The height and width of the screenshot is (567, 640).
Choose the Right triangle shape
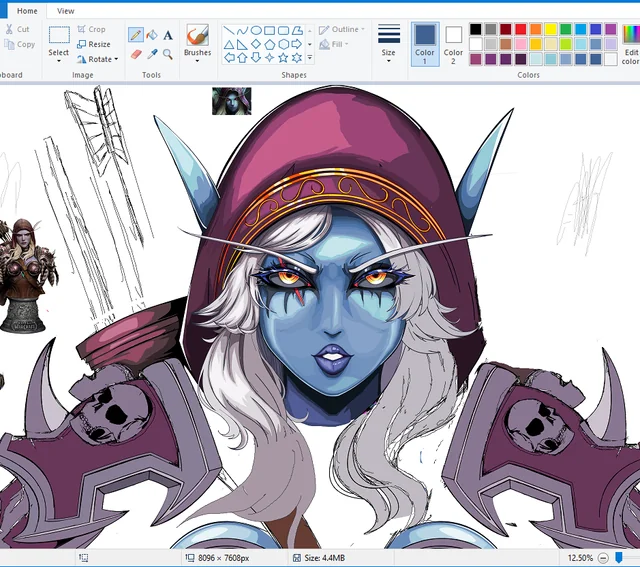tap(242, 44)
